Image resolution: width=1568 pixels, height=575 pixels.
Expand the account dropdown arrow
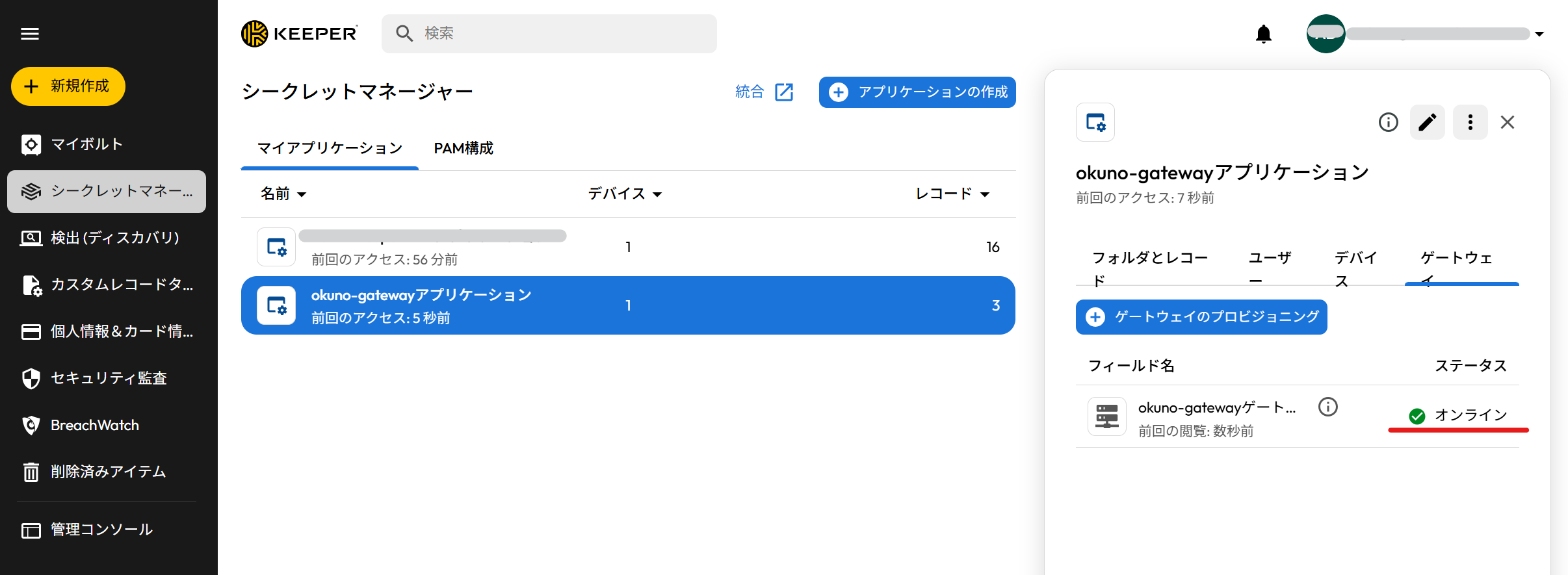point(1539,34)
